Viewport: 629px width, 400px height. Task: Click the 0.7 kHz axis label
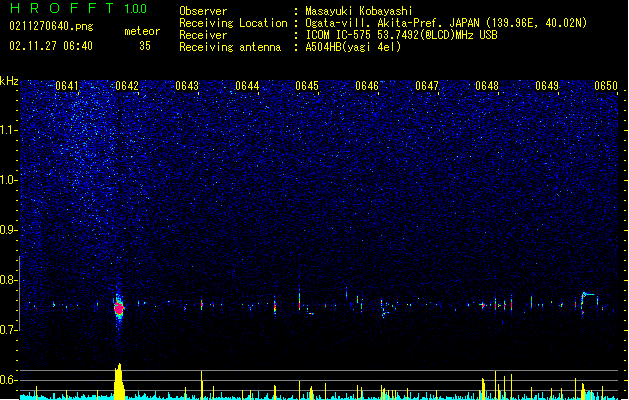pos(8,330)
